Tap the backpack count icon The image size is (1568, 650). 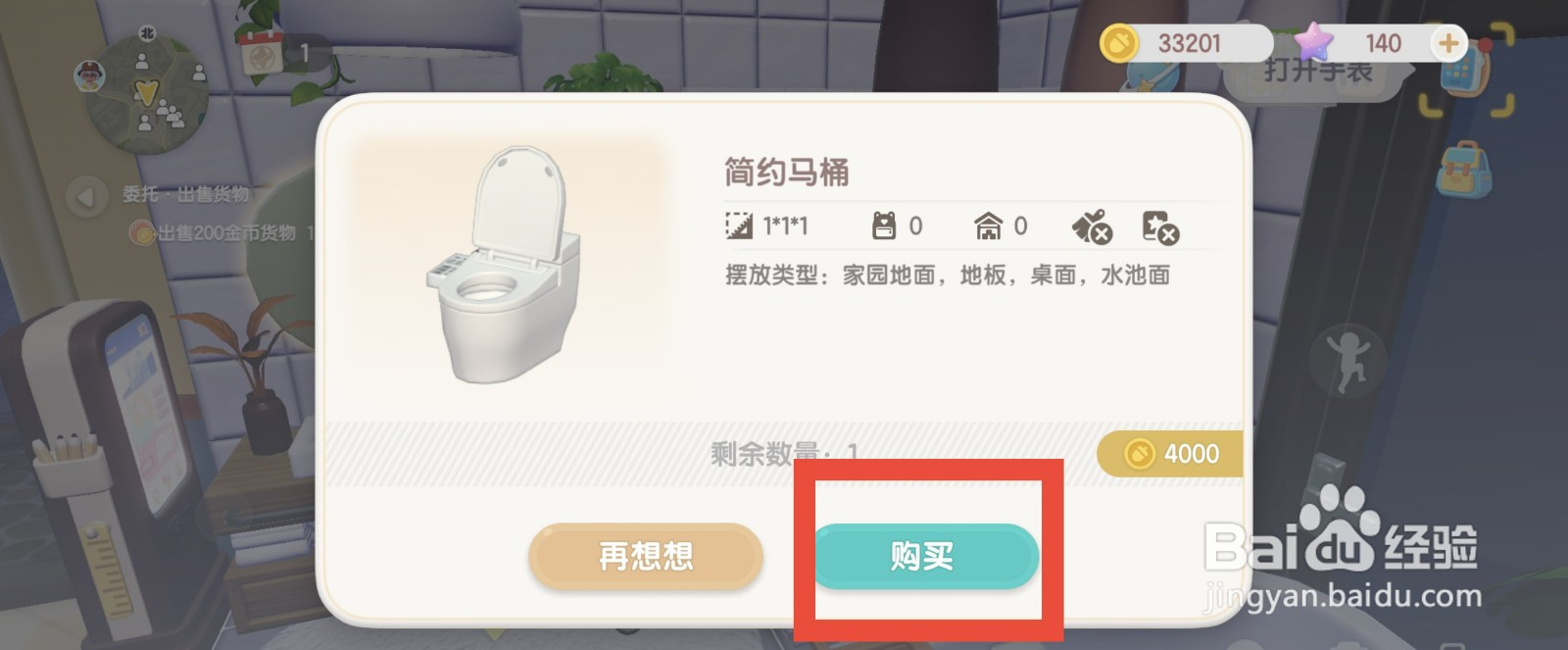click(x=884, y=226)
